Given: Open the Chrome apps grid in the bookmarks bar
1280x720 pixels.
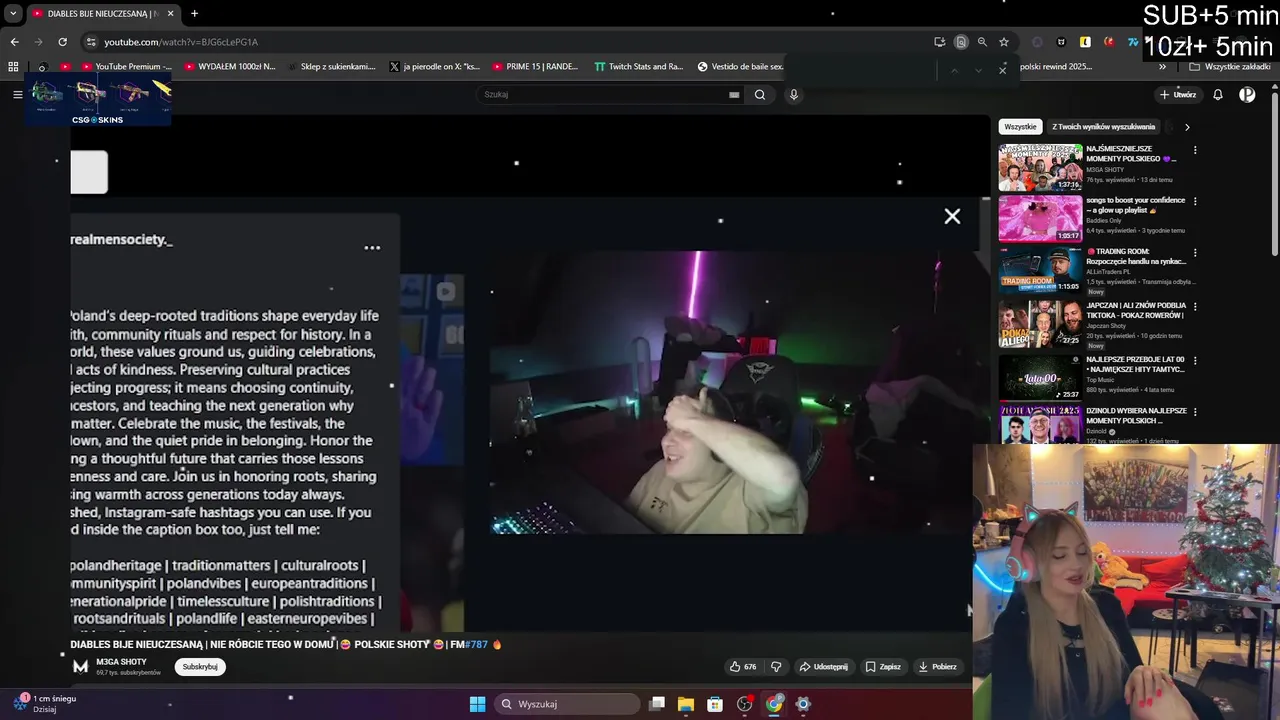Looking at the screenshot, I should 13,67.
